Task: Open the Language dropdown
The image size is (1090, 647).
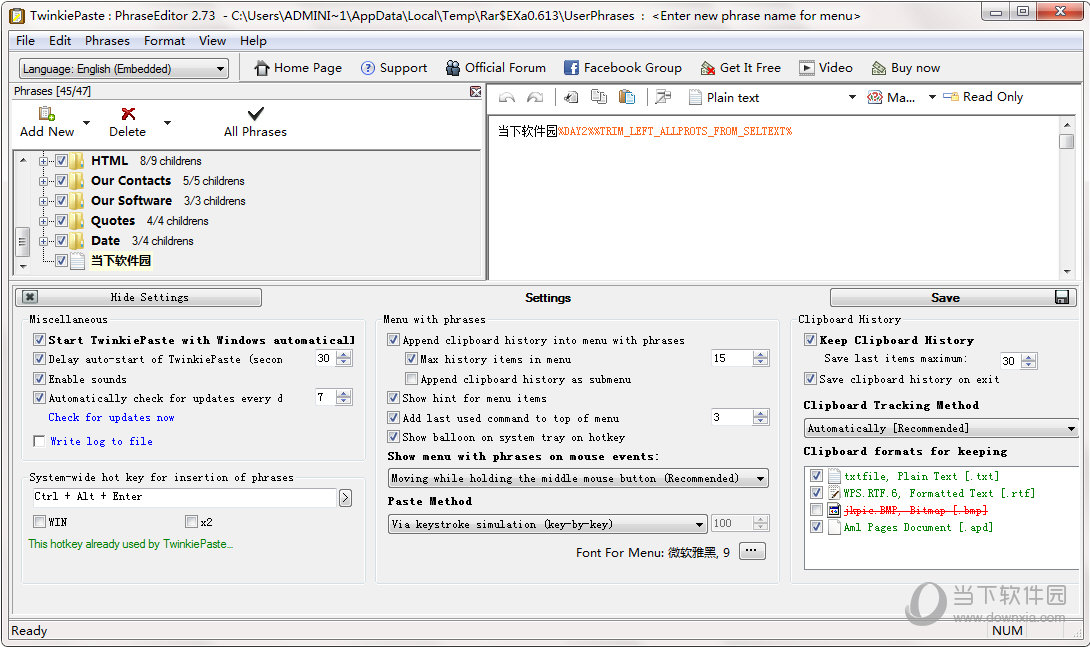Action: pos(124,68)
